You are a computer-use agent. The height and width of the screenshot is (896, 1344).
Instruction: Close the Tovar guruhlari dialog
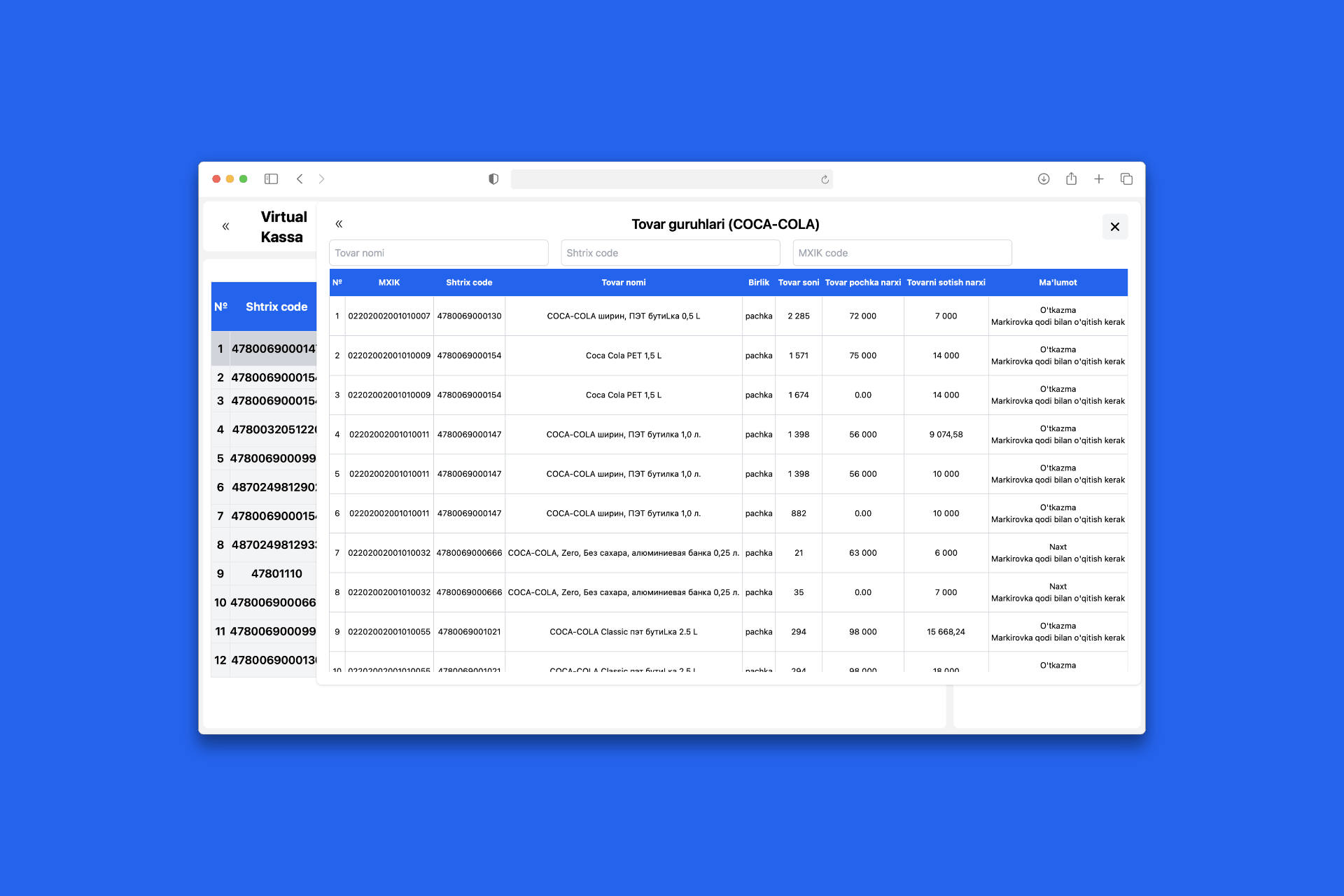point(1115,227)
